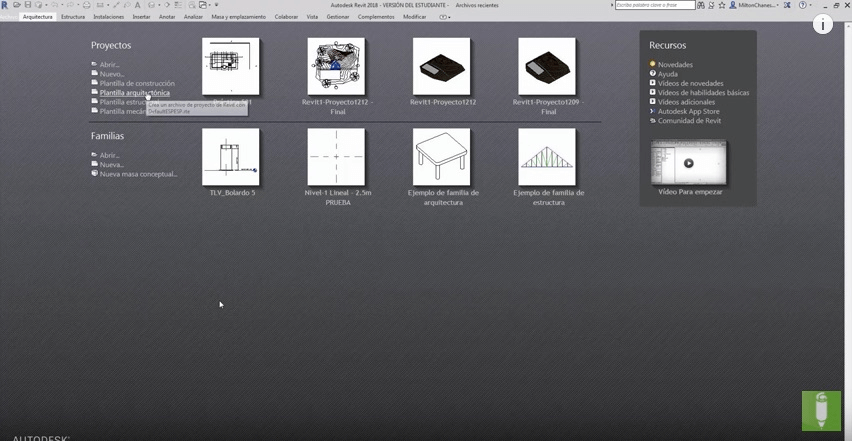Play the Vídeo Para empezar video
The height and width of the screenshot is (441, 852).
click(x=688, y=163)
